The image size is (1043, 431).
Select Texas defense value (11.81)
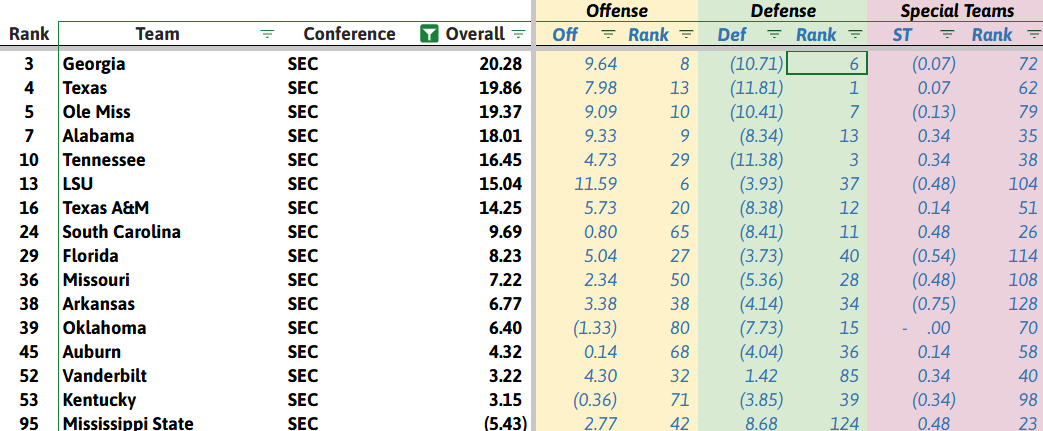[x=757, y=88]
